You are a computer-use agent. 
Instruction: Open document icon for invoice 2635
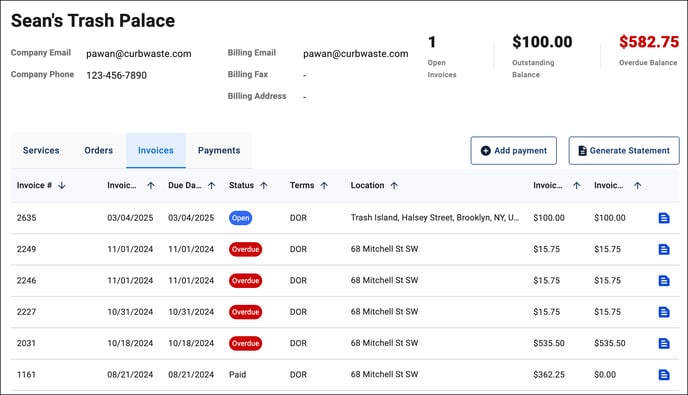tap(664, 218)
